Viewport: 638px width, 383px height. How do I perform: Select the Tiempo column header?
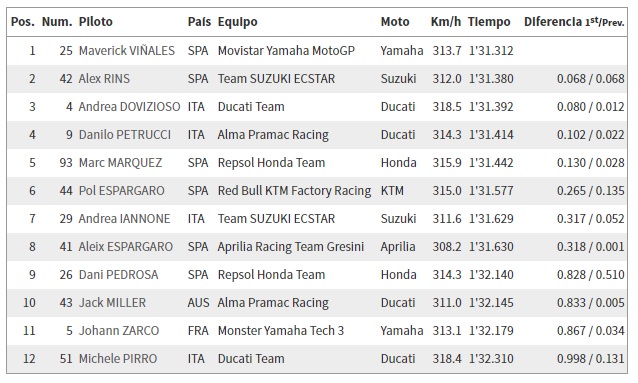pos(489,22)
